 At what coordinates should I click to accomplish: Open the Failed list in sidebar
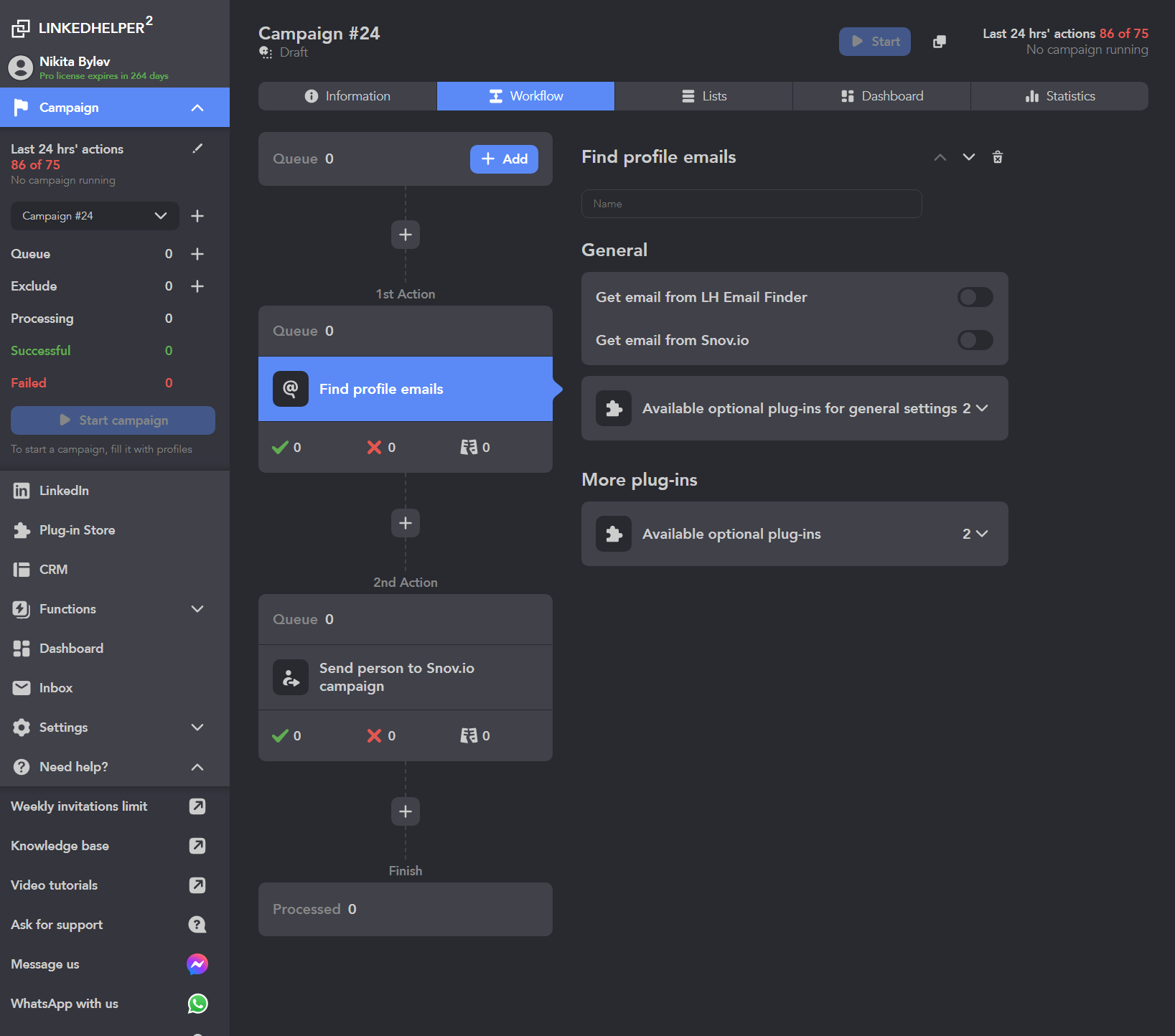29,383
